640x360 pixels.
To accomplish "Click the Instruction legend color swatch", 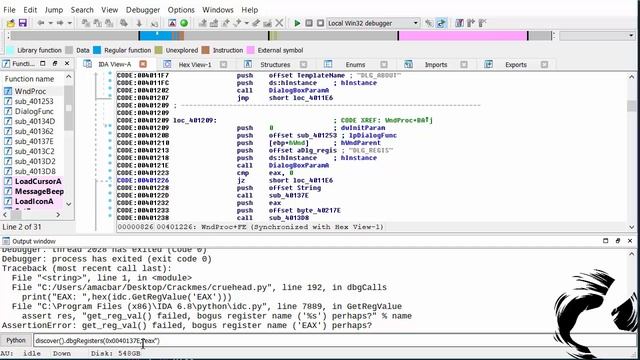I will click(206, 50).
